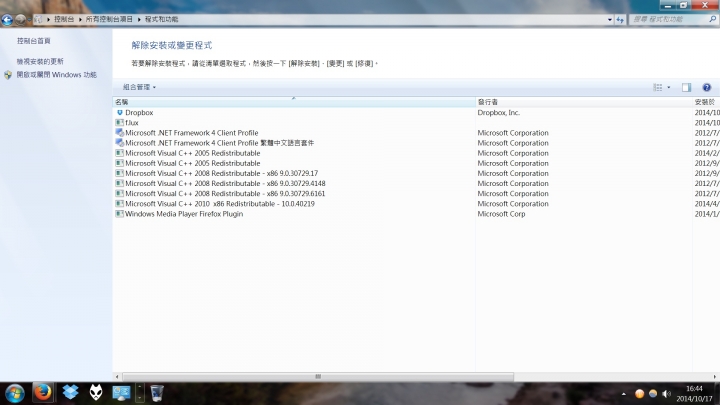Image resolution: width=720 pixels, height=405 pixels.
Task: Click the volume speaker tray icon
Action: (667, 394)
